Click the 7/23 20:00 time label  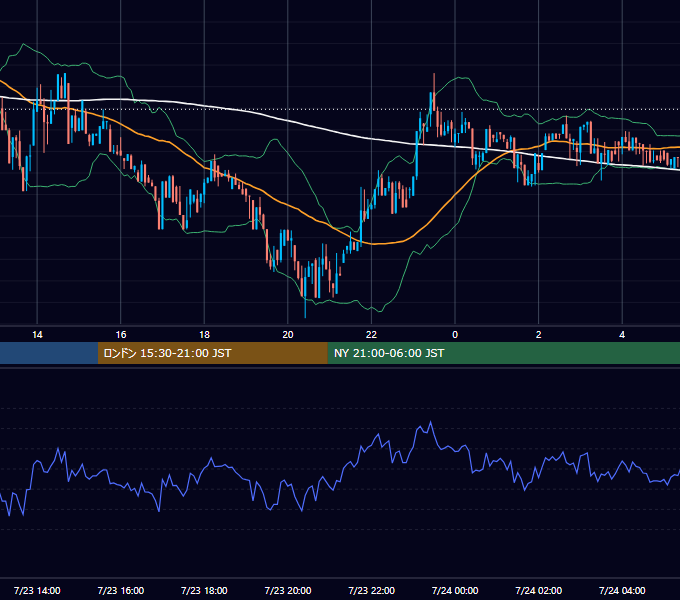tap(288, 590)
